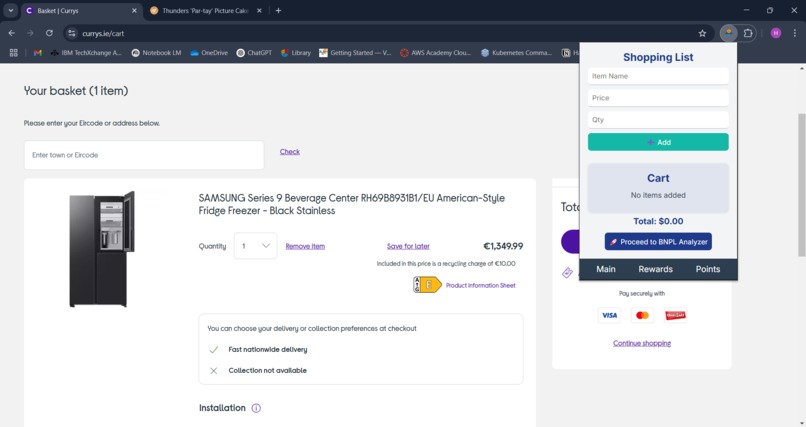Click the Qty field in Shopping List
The width and height of the screenshot is (806, 427).
click(658, 120)
